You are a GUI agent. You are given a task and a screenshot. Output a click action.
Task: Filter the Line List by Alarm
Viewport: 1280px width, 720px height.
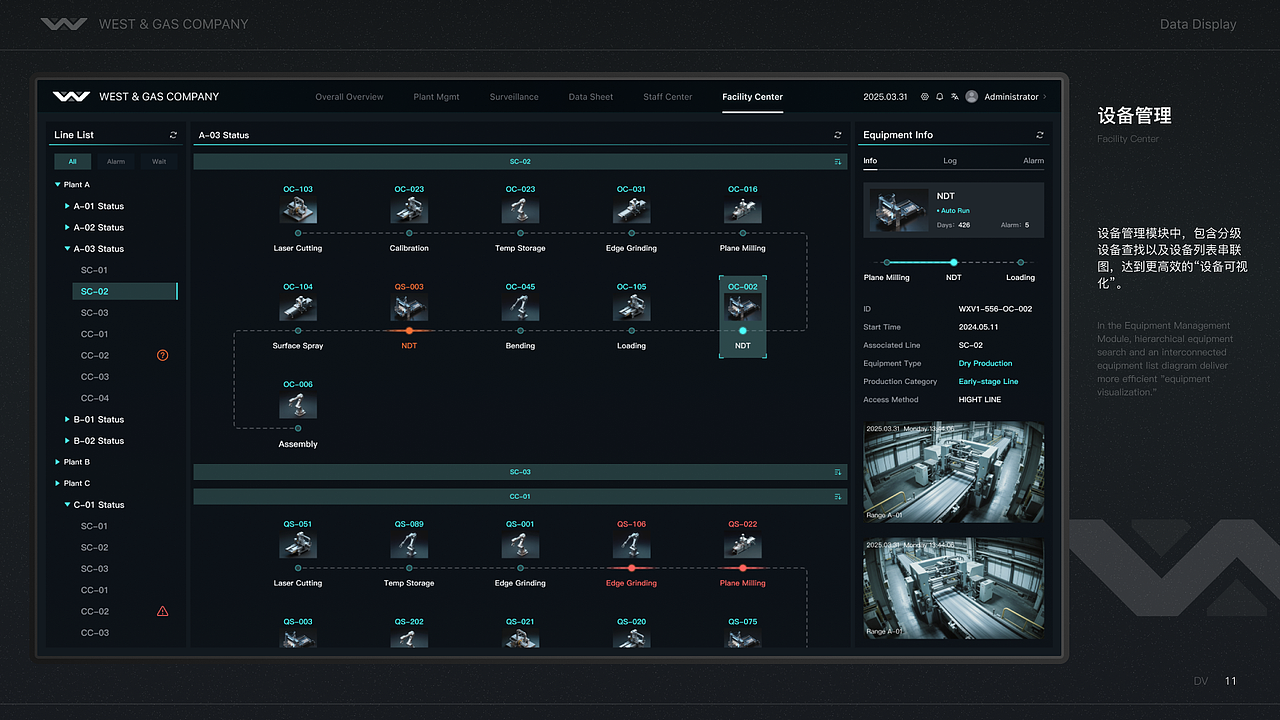coord(116,161)
